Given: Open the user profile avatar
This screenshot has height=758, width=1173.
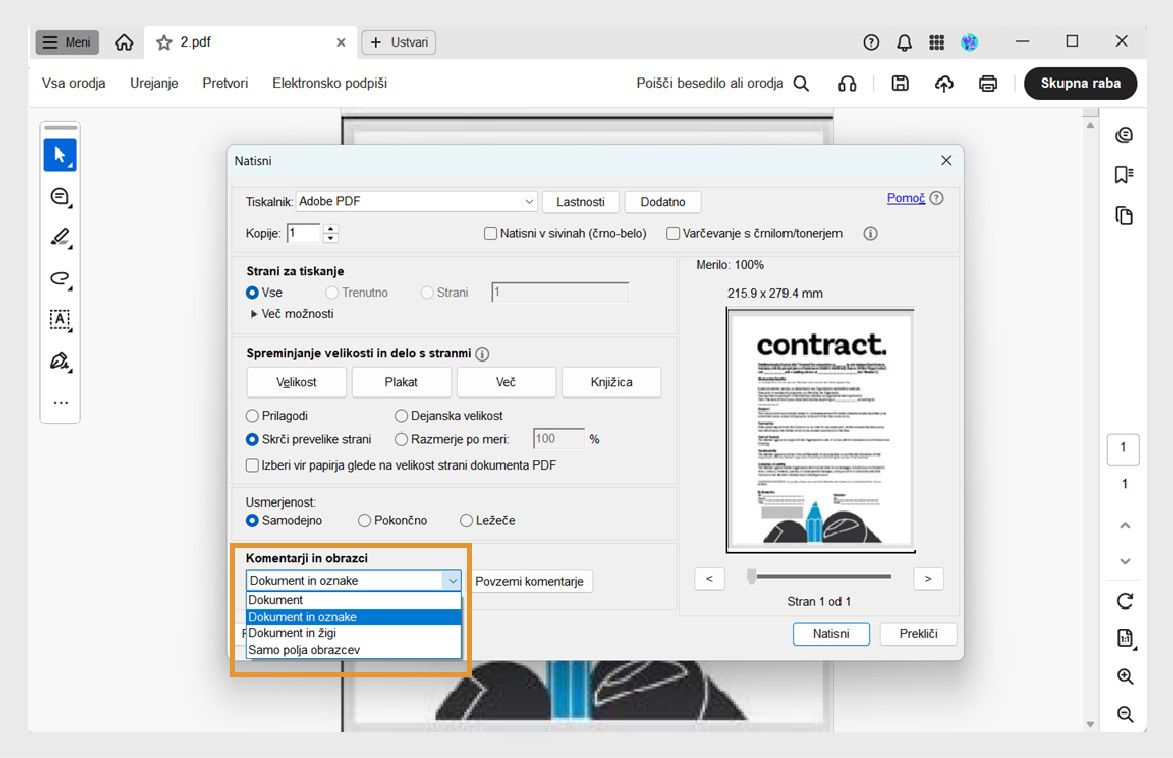Looking at the screenshot, I should [970, 43].
